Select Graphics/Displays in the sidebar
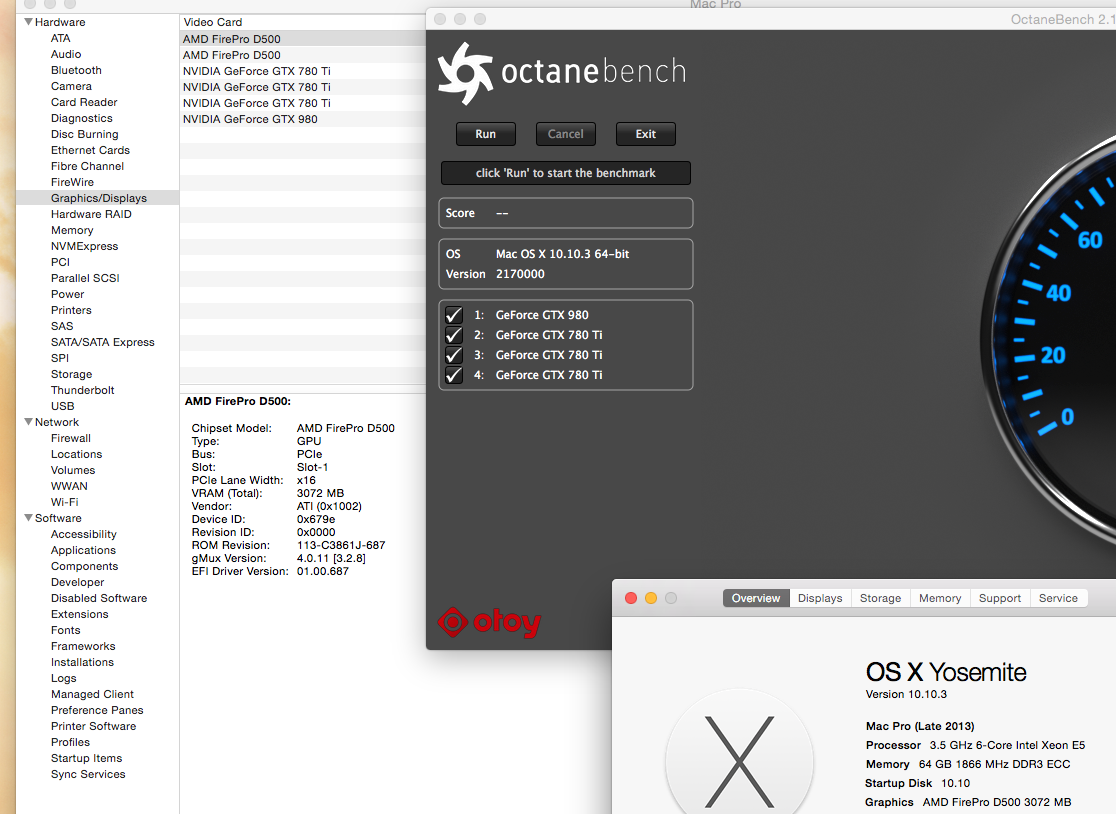Screen dimensions: 1116x814 [x=98, y=198]
